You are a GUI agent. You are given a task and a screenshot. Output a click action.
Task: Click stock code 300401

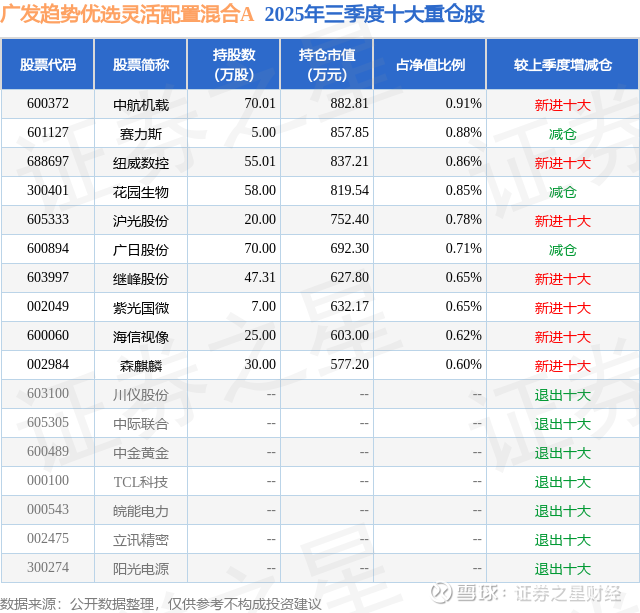coord(48,191)
